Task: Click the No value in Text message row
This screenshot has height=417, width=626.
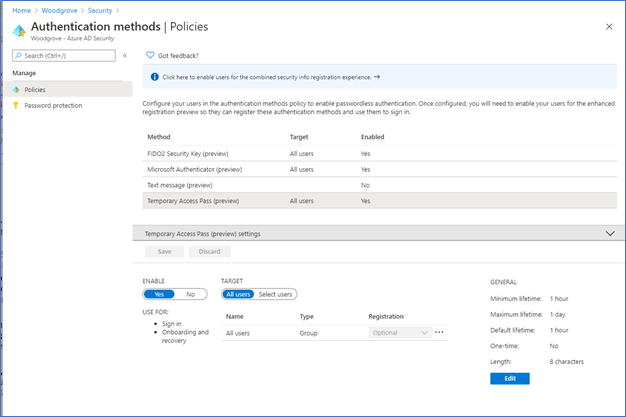Action: [x=365, y=185]
